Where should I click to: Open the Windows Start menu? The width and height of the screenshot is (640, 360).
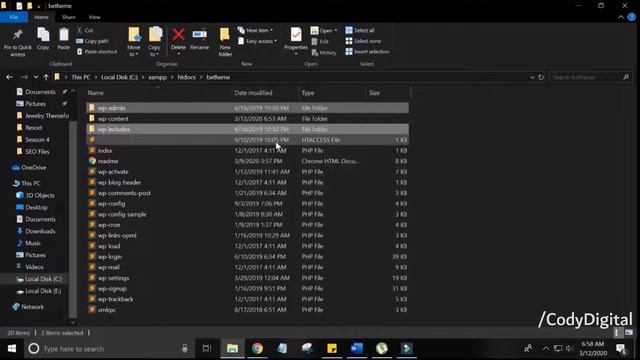[12, 348]
